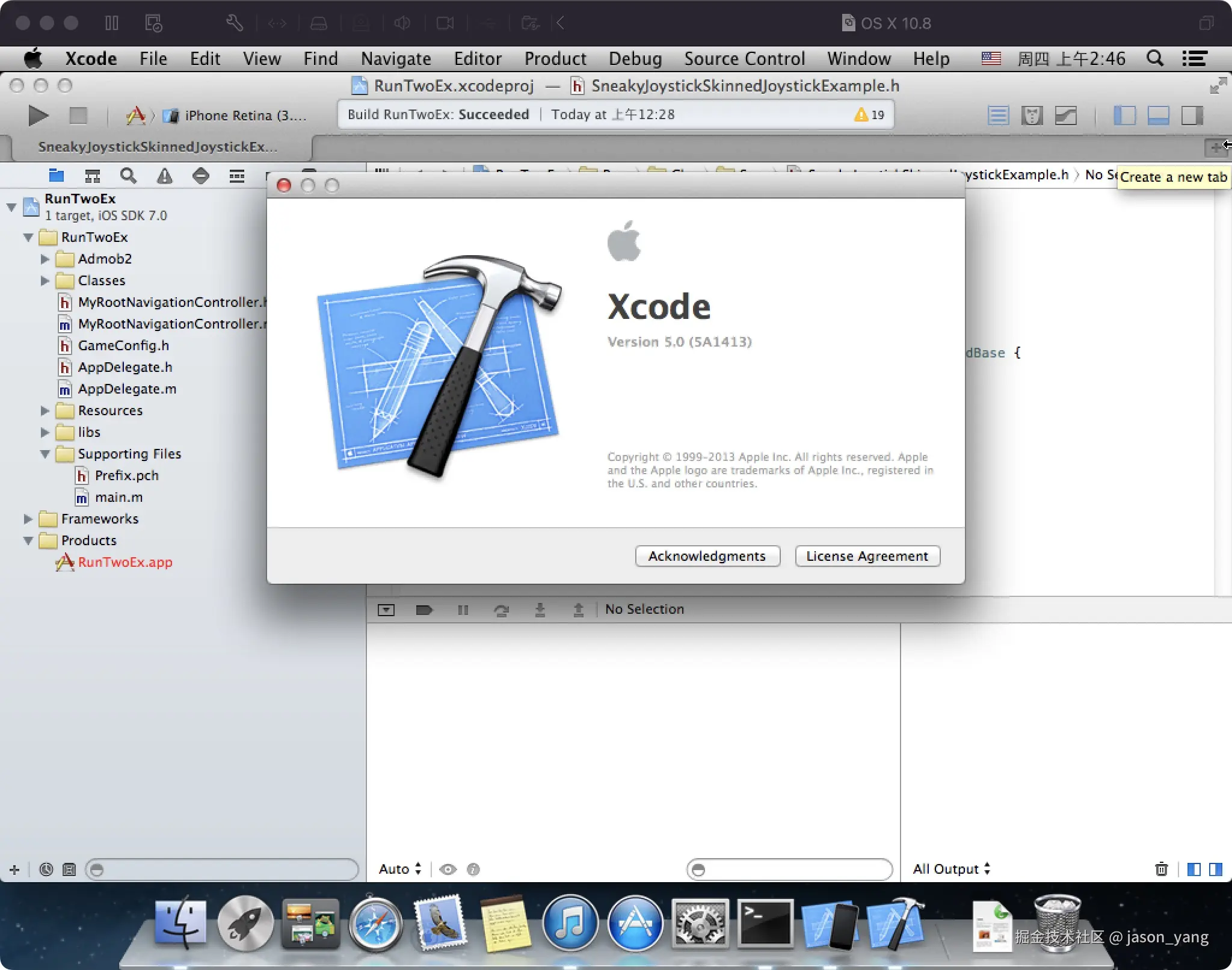Toggle the Navigator pane visibility
This screenshot has height=970, width=1232.
tap(1124, 115)
